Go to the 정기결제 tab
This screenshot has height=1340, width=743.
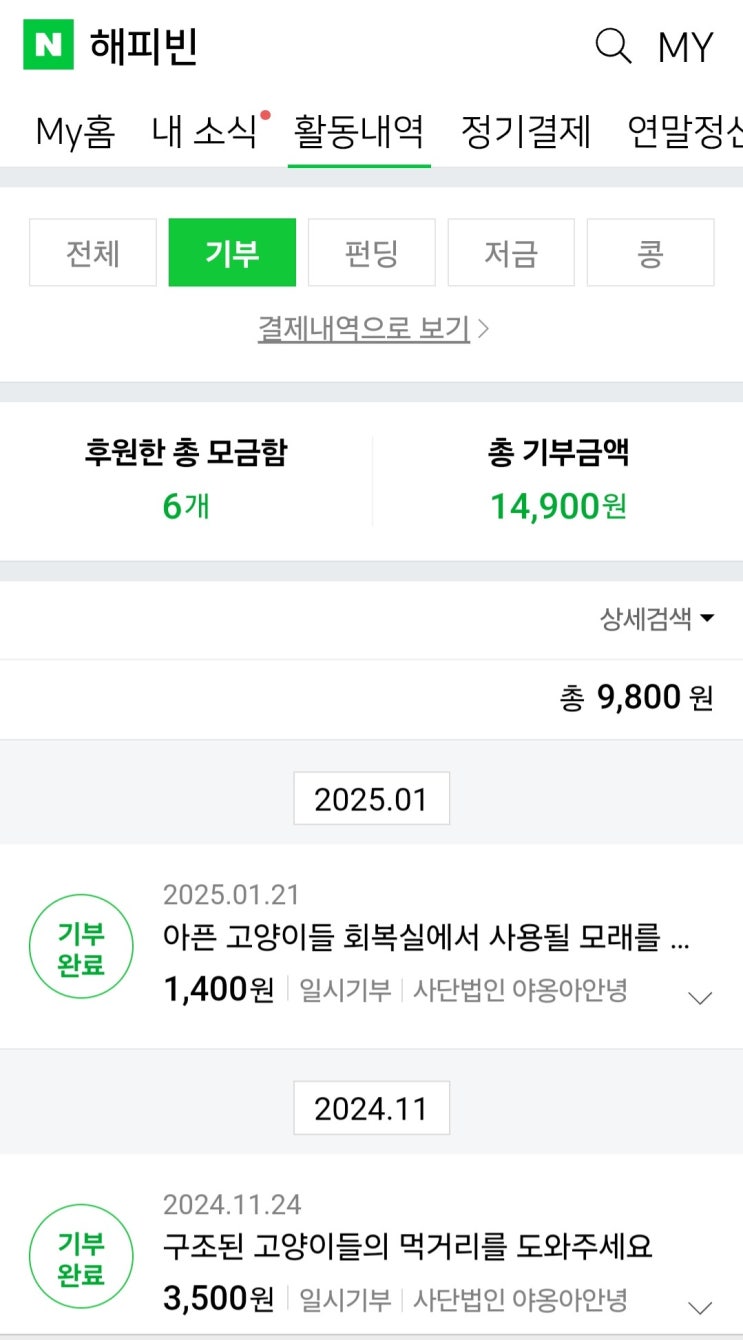click(x=526, y=132)
